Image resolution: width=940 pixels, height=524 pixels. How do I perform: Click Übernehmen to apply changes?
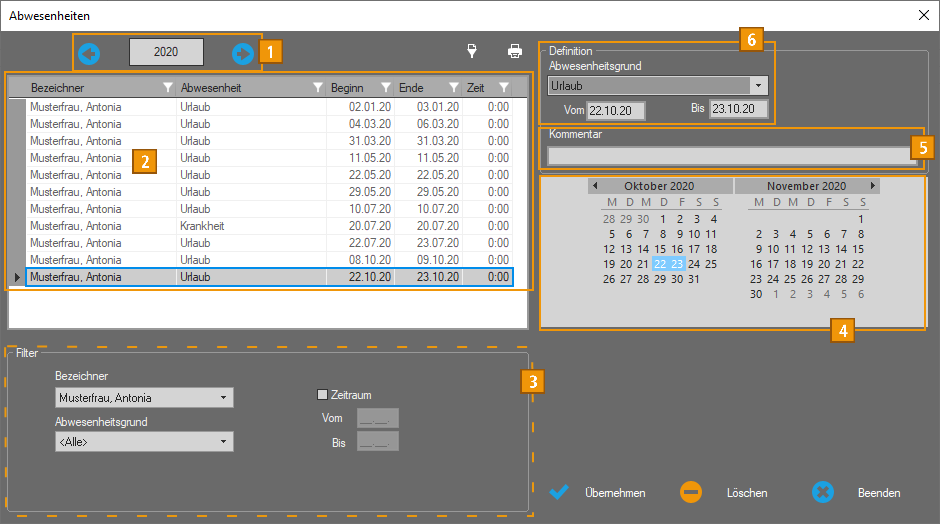coord(598,493)
